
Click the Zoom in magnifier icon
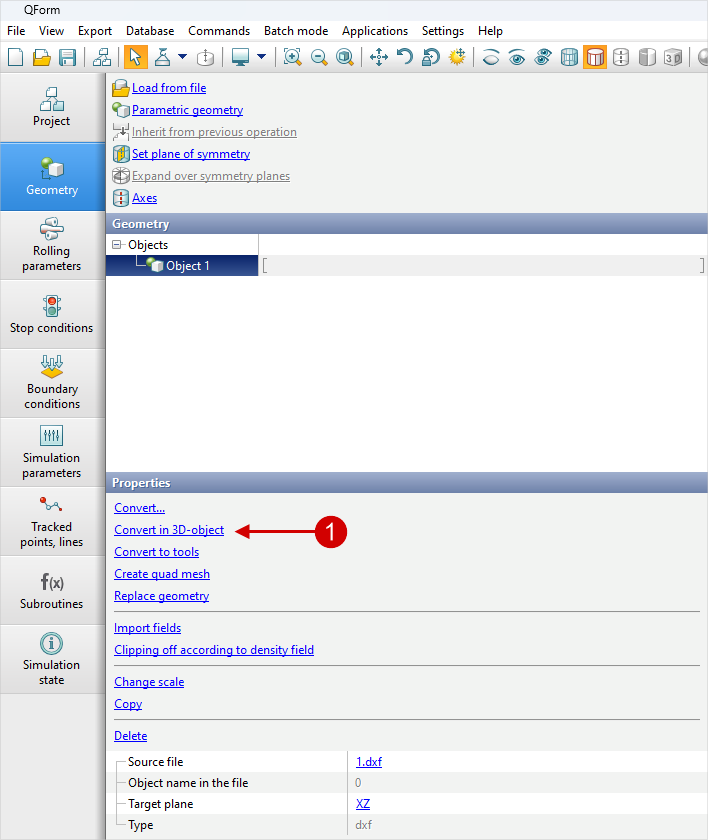(x=292, y=57)
